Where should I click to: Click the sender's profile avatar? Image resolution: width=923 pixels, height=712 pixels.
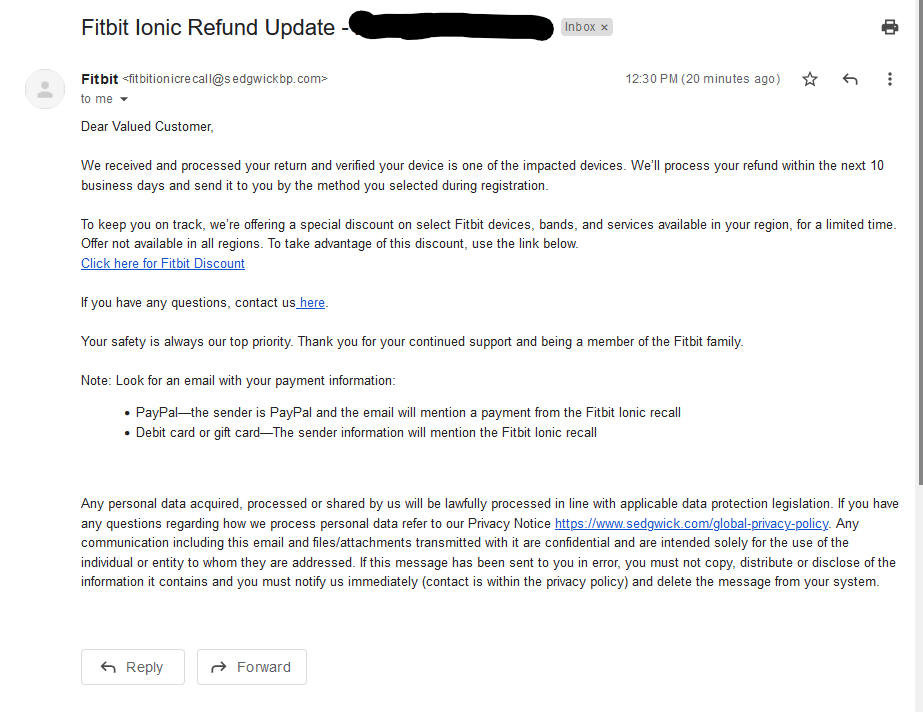[45, 89]
